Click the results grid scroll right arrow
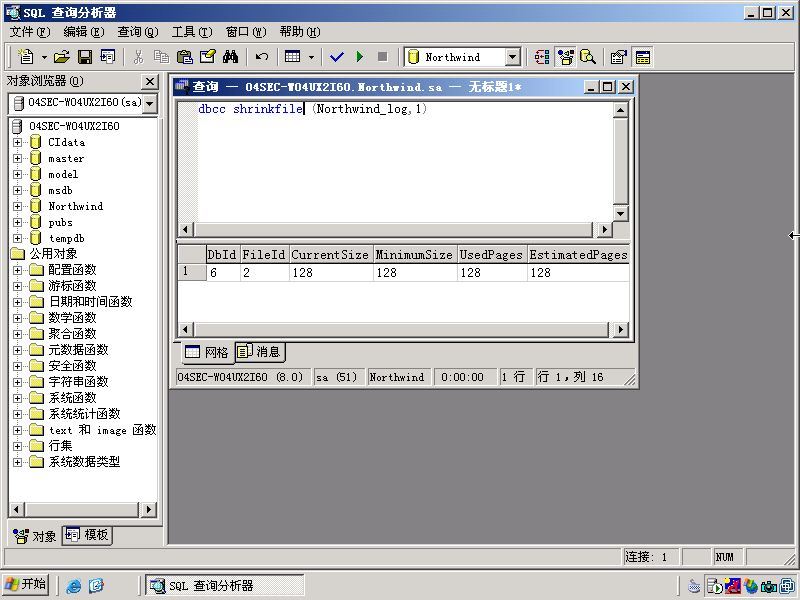The height and width of the screenshot is (600, 800). [620, 330]
